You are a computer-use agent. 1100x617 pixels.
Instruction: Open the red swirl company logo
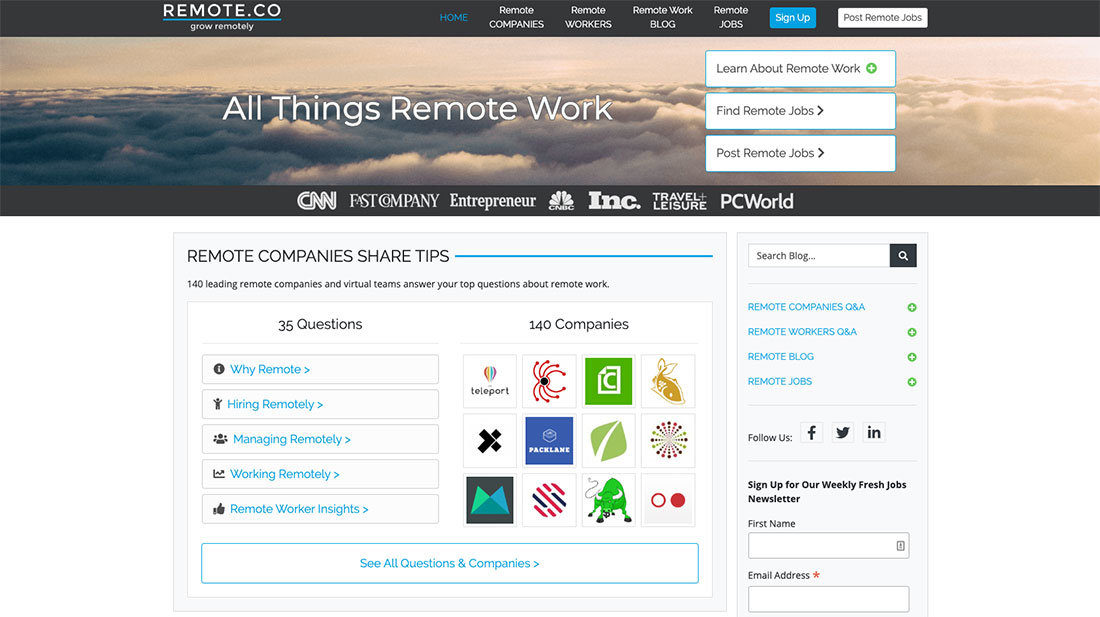point(549,381)
